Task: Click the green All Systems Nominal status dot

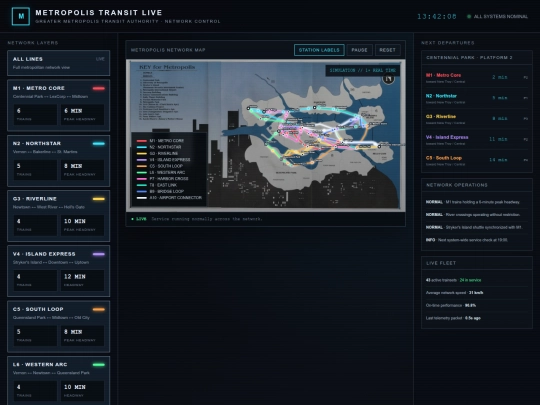Action: [x=469, y=17]
